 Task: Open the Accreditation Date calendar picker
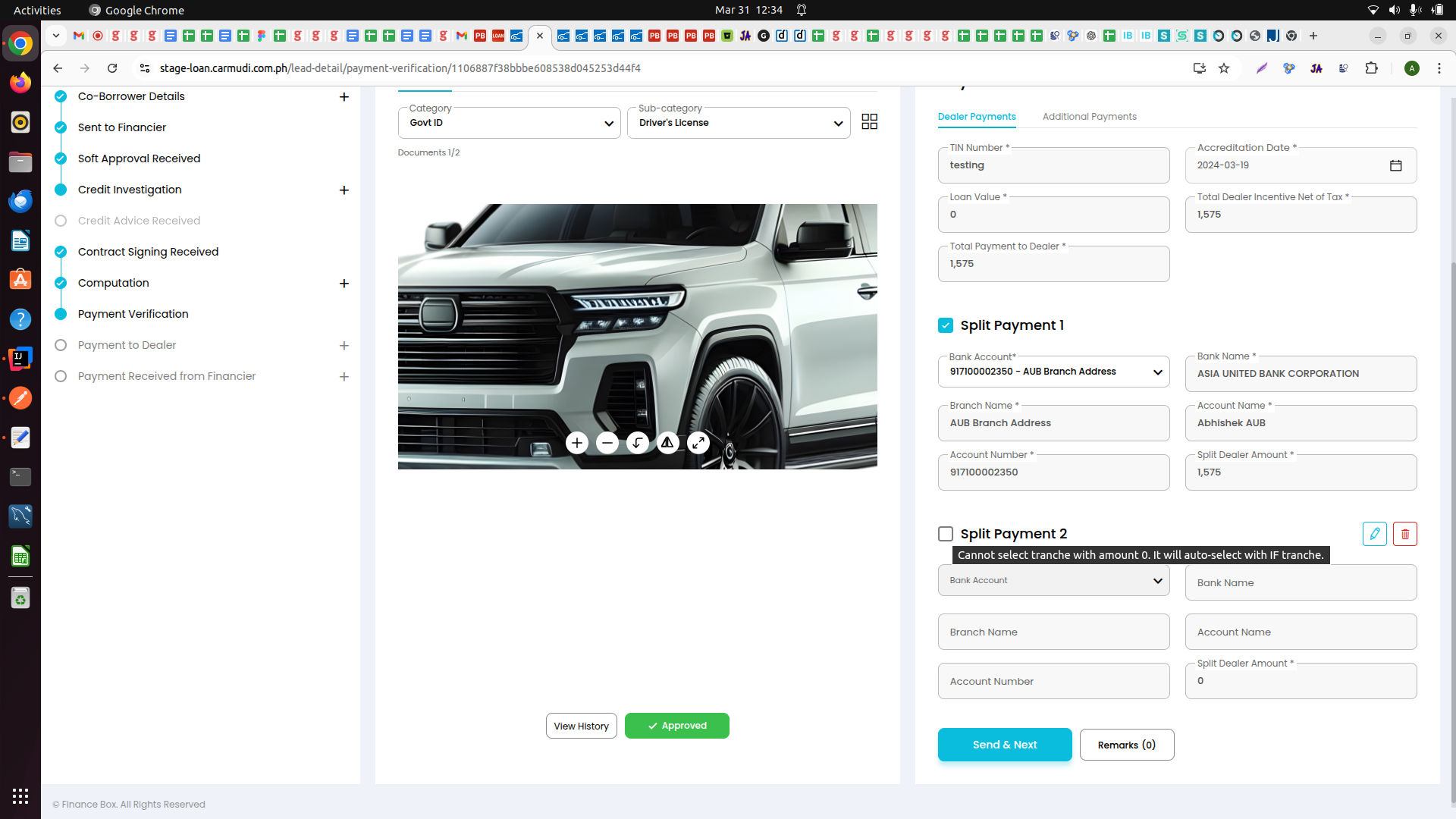point(1395,165)
